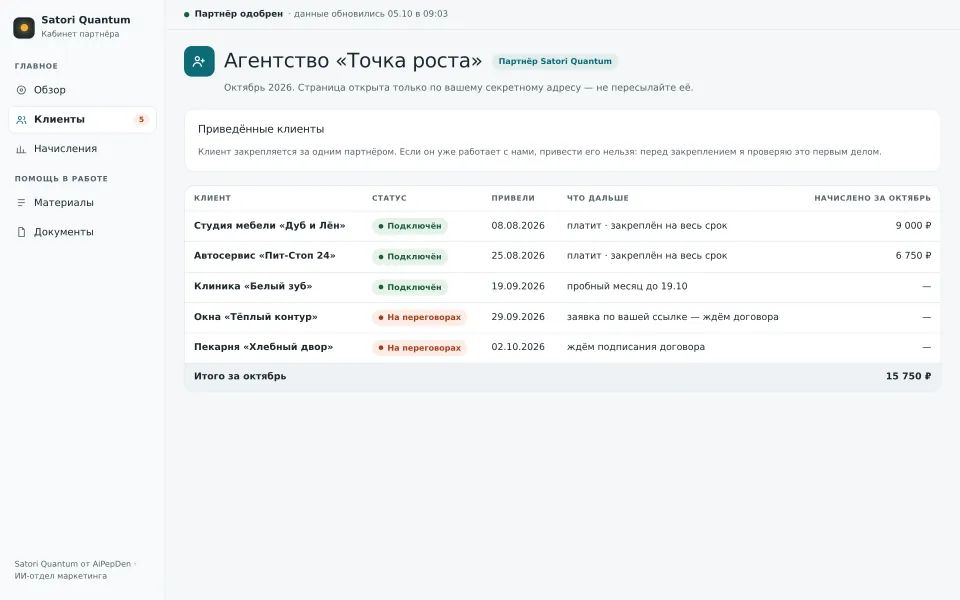Select client Пекарня «Хлебный двор»
Screen dimensions: 960x600
click(x=263, y=347)
